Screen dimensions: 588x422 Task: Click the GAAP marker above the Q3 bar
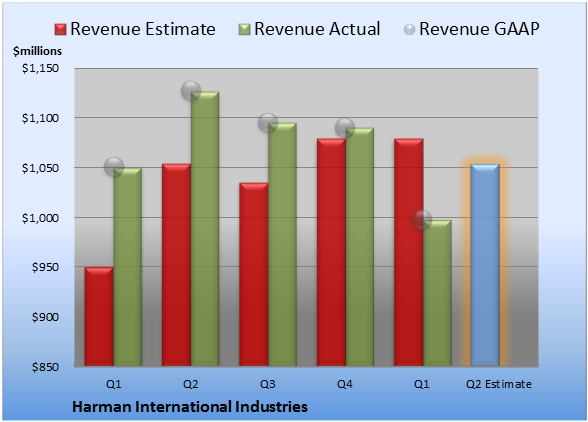click(x=268, y=123)
